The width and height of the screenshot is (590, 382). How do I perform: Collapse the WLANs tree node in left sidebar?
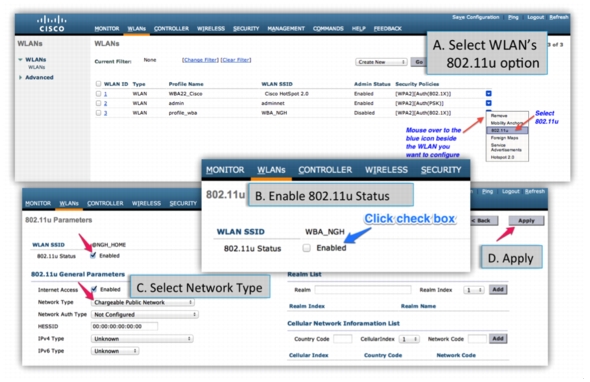pyautogui.click(x=20, y=59)
